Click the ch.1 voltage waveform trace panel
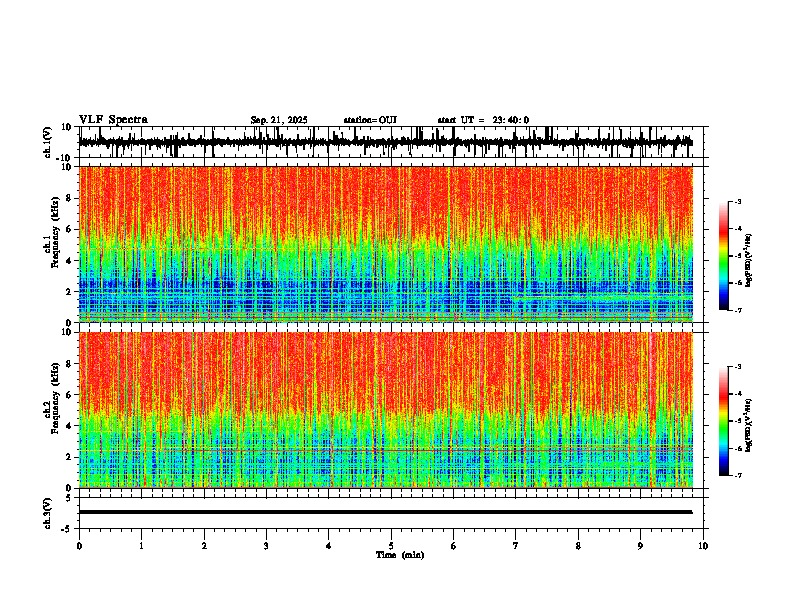The width and height of the screenshot is (792, 612). pos(393,142)
